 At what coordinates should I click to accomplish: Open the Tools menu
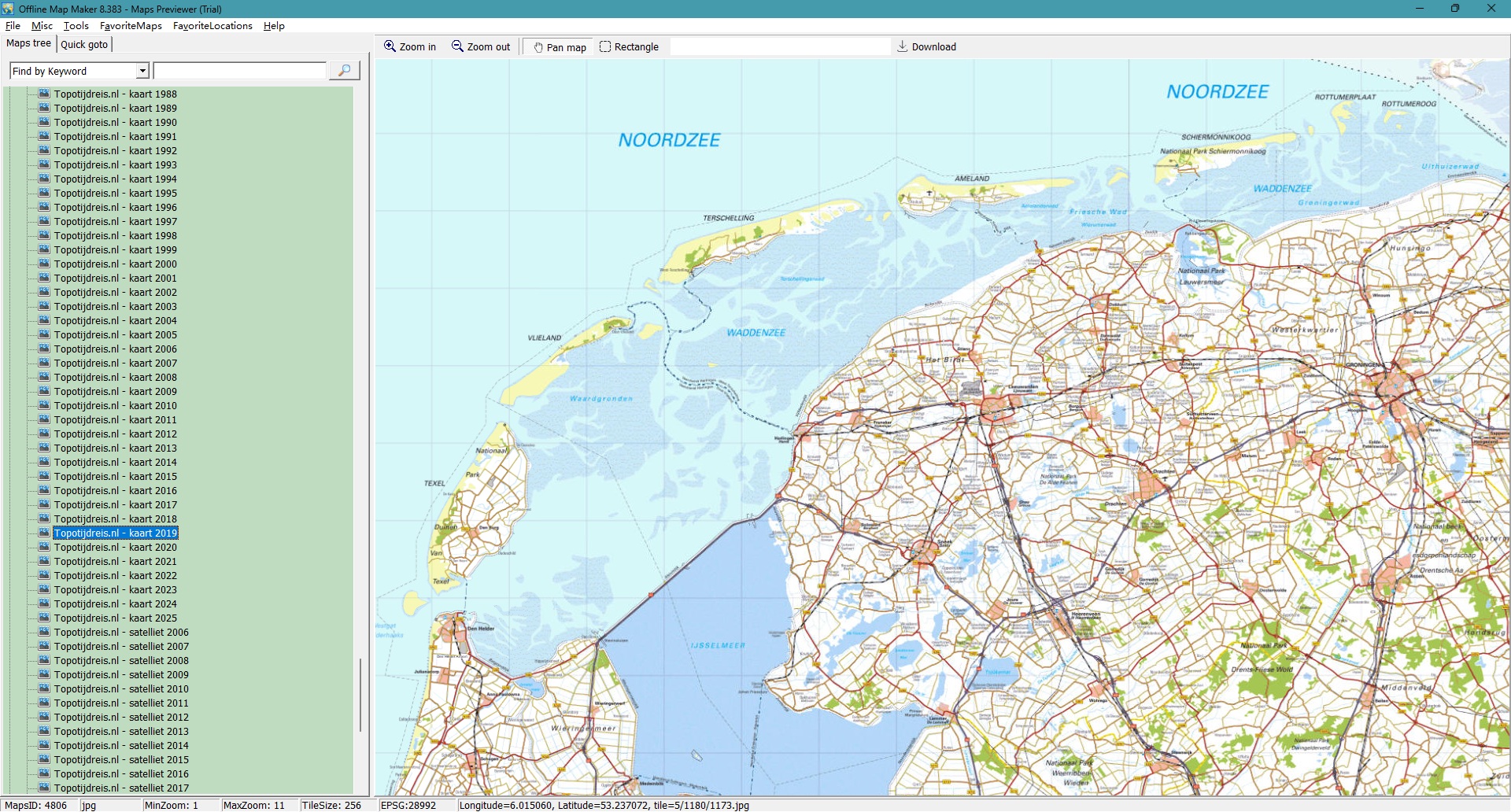(x=76, y=26)
